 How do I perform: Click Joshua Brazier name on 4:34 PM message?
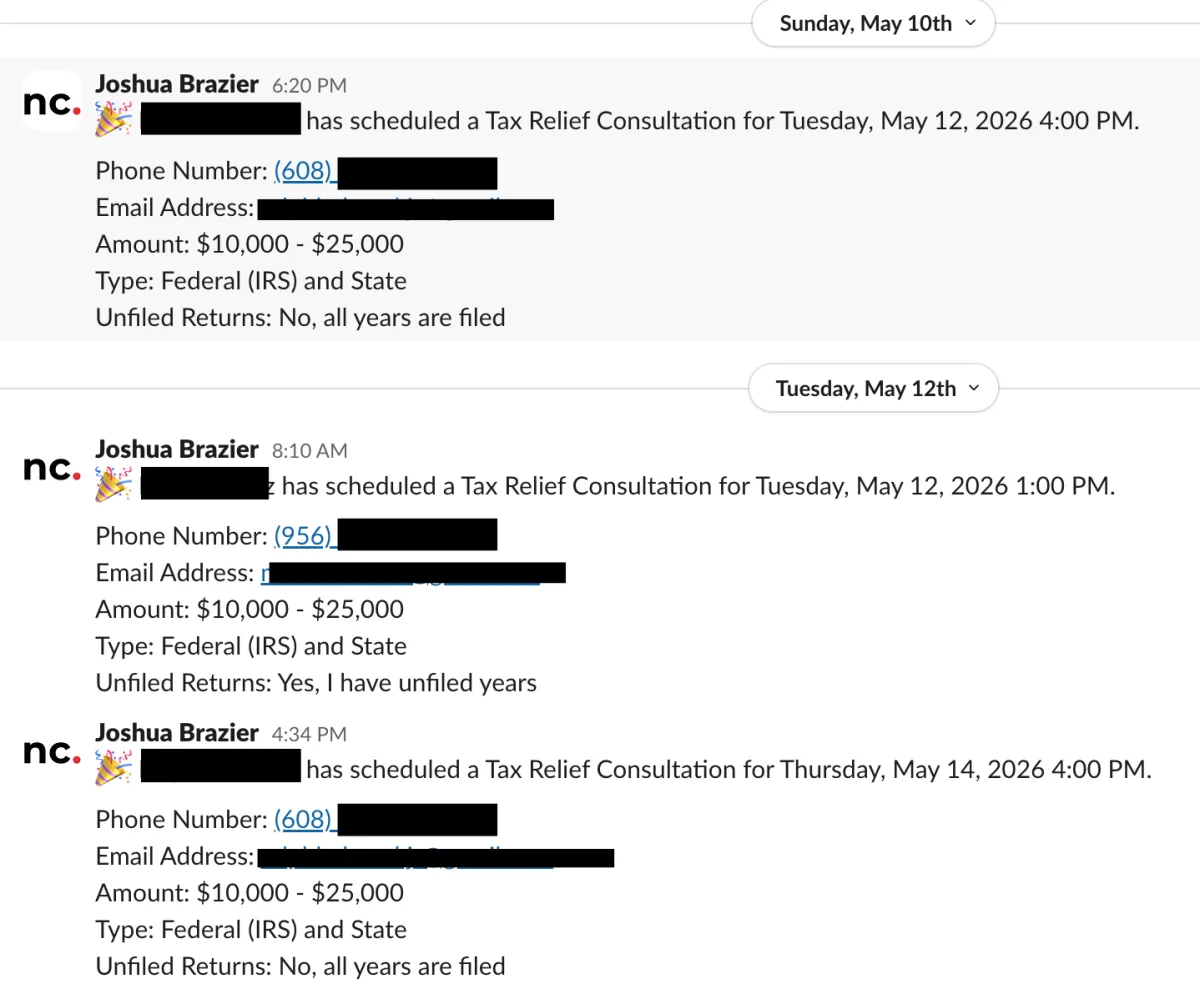[x=177, y=733]
